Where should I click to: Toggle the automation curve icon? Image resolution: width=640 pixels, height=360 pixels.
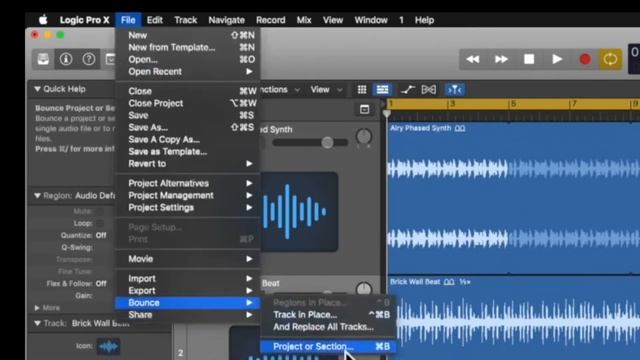[407, 89]
